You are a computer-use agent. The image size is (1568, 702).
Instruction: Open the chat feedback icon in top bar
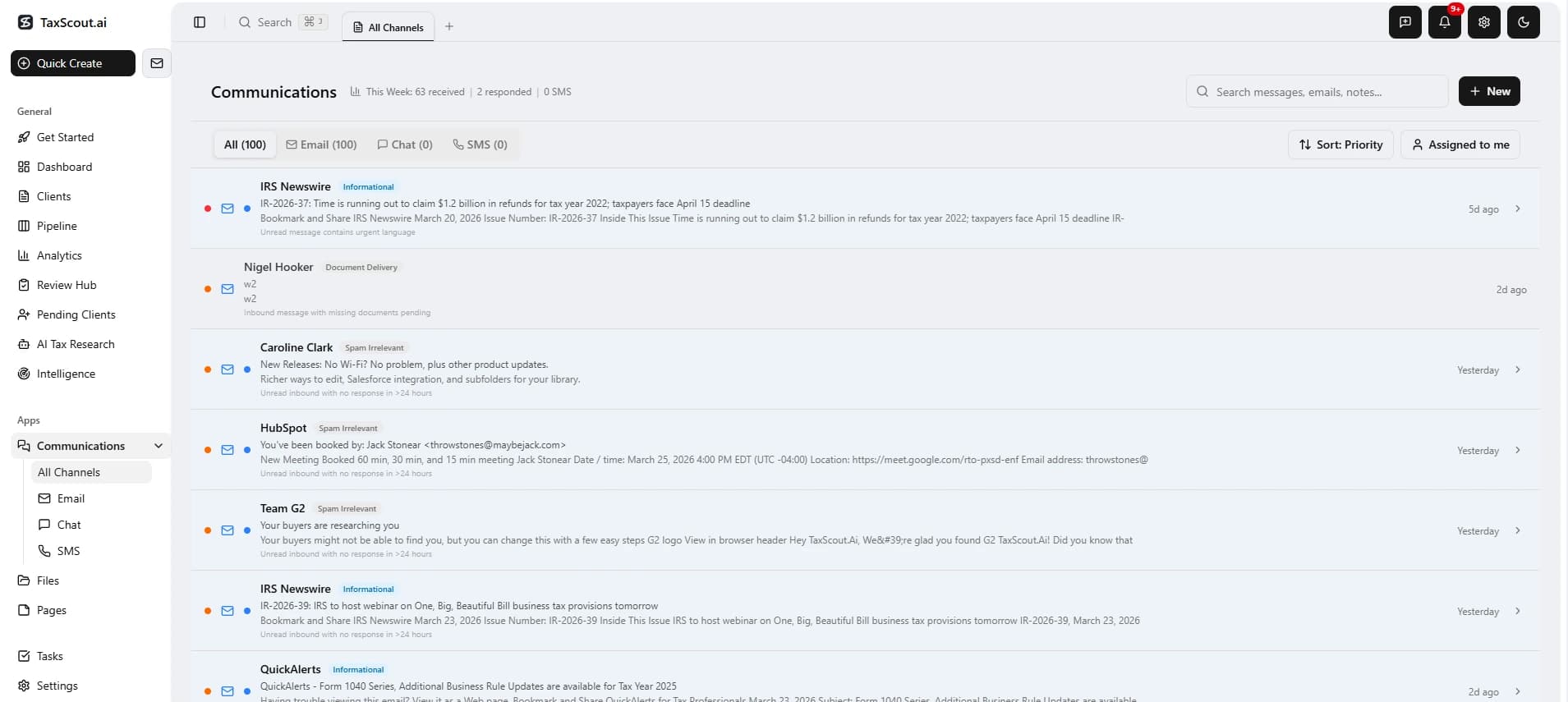(1405, 22)
